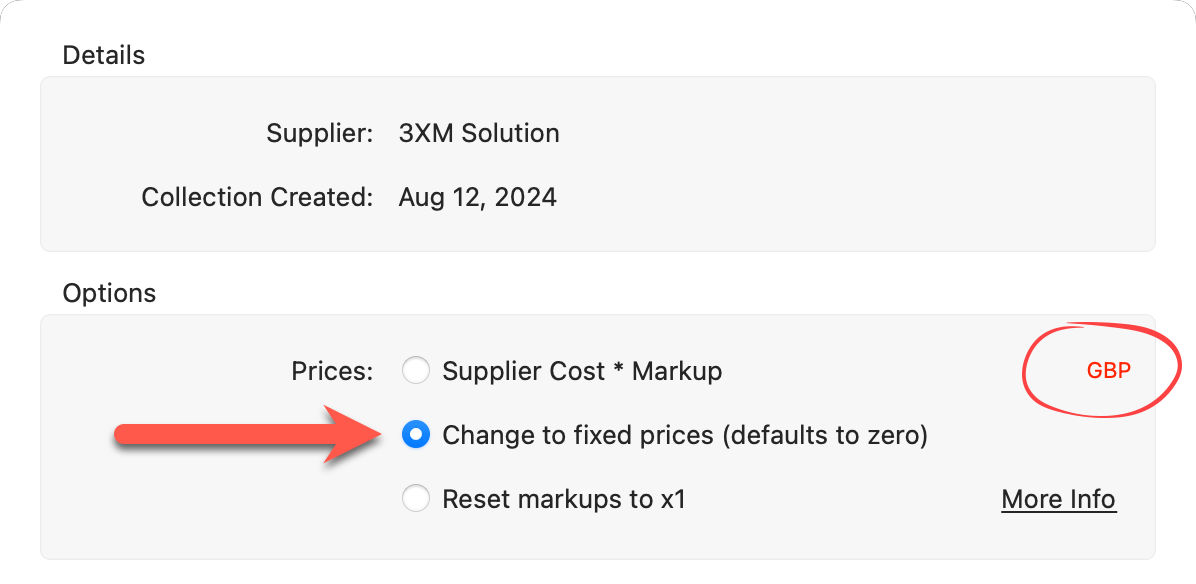The image size is (1196, 584).
Task: Click the tip of the red arrow
Action: pos(380,434)
